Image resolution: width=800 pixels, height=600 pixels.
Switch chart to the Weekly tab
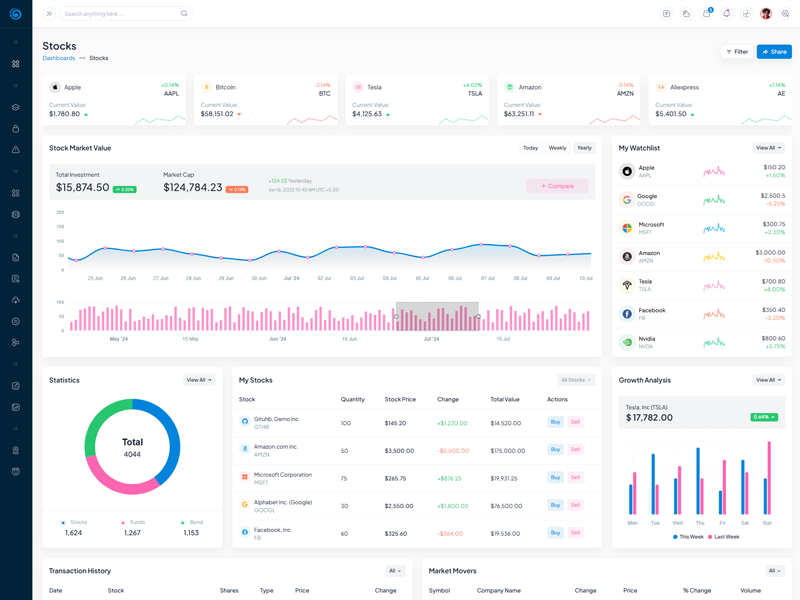[x=557, y=148]
